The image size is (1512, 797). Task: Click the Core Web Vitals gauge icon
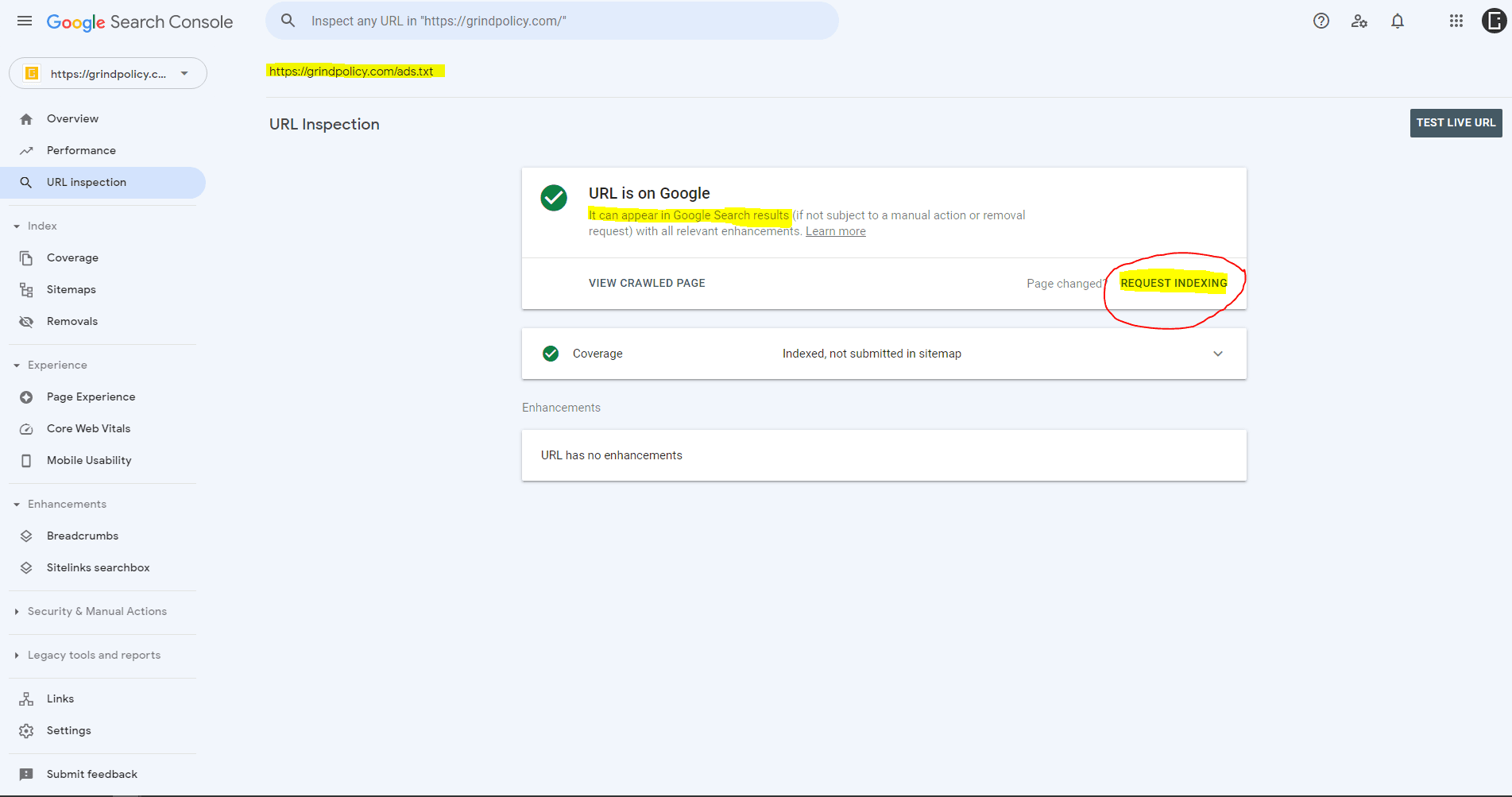pos(26,429)
